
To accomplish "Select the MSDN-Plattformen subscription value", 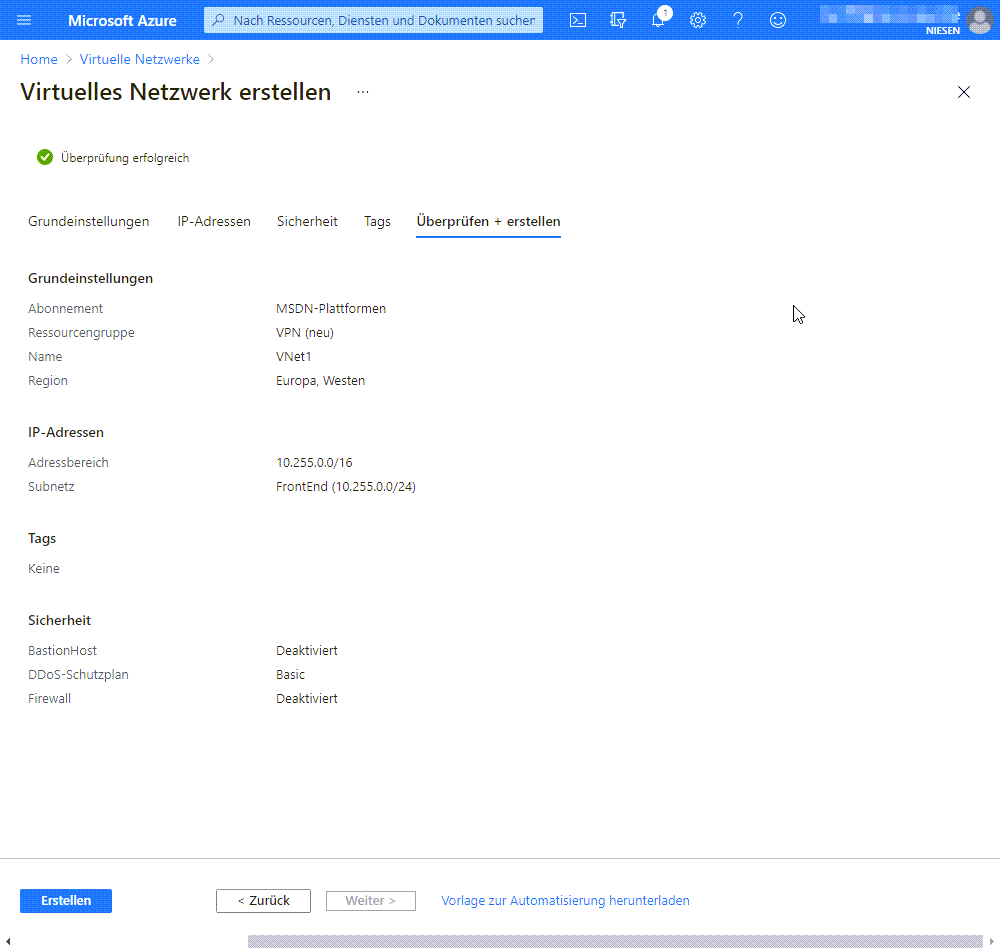I will tap(331, 309).
